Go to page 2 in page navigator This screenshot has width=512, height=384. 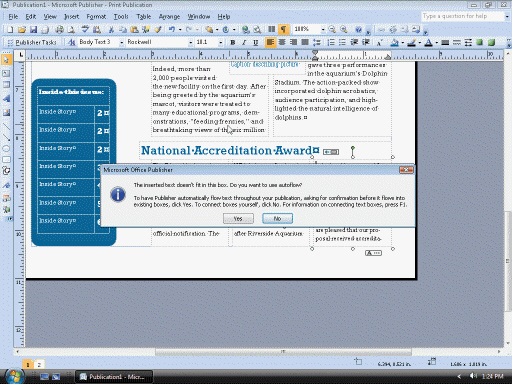(39, 365)
